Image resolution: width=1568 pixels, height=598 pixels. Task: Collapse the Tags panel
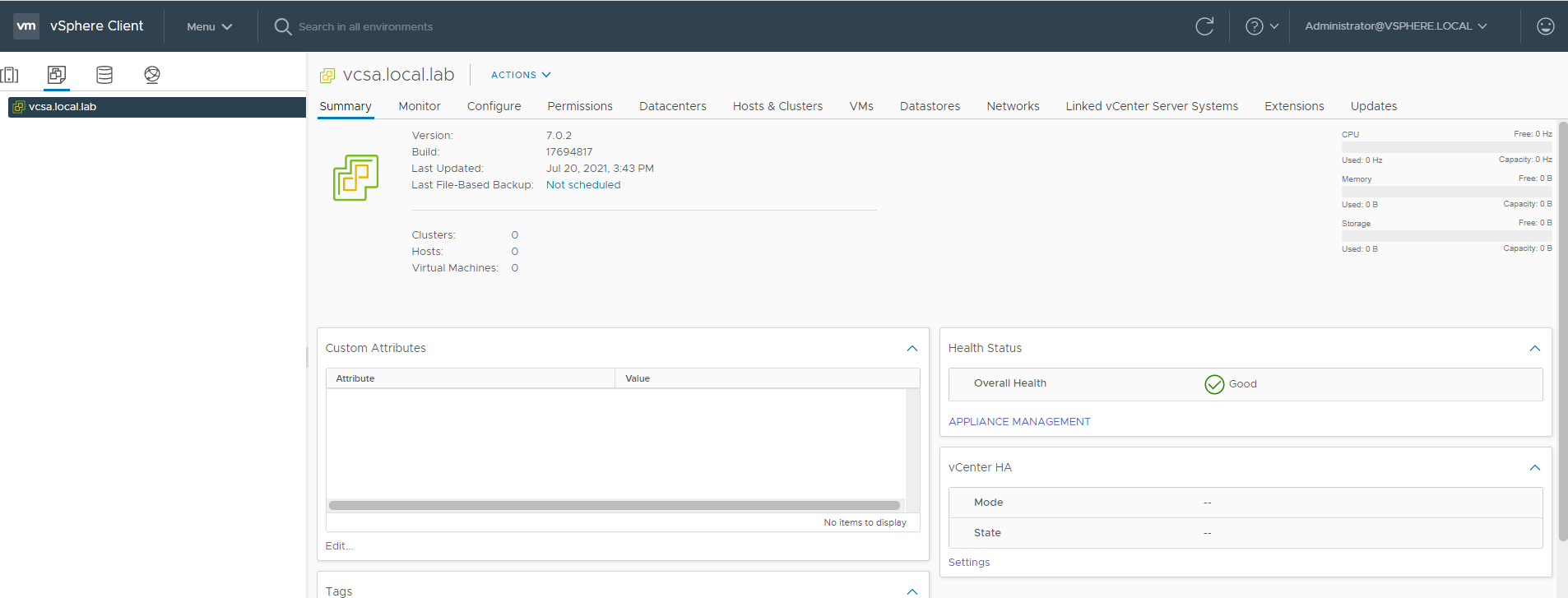tap(912, 591)
